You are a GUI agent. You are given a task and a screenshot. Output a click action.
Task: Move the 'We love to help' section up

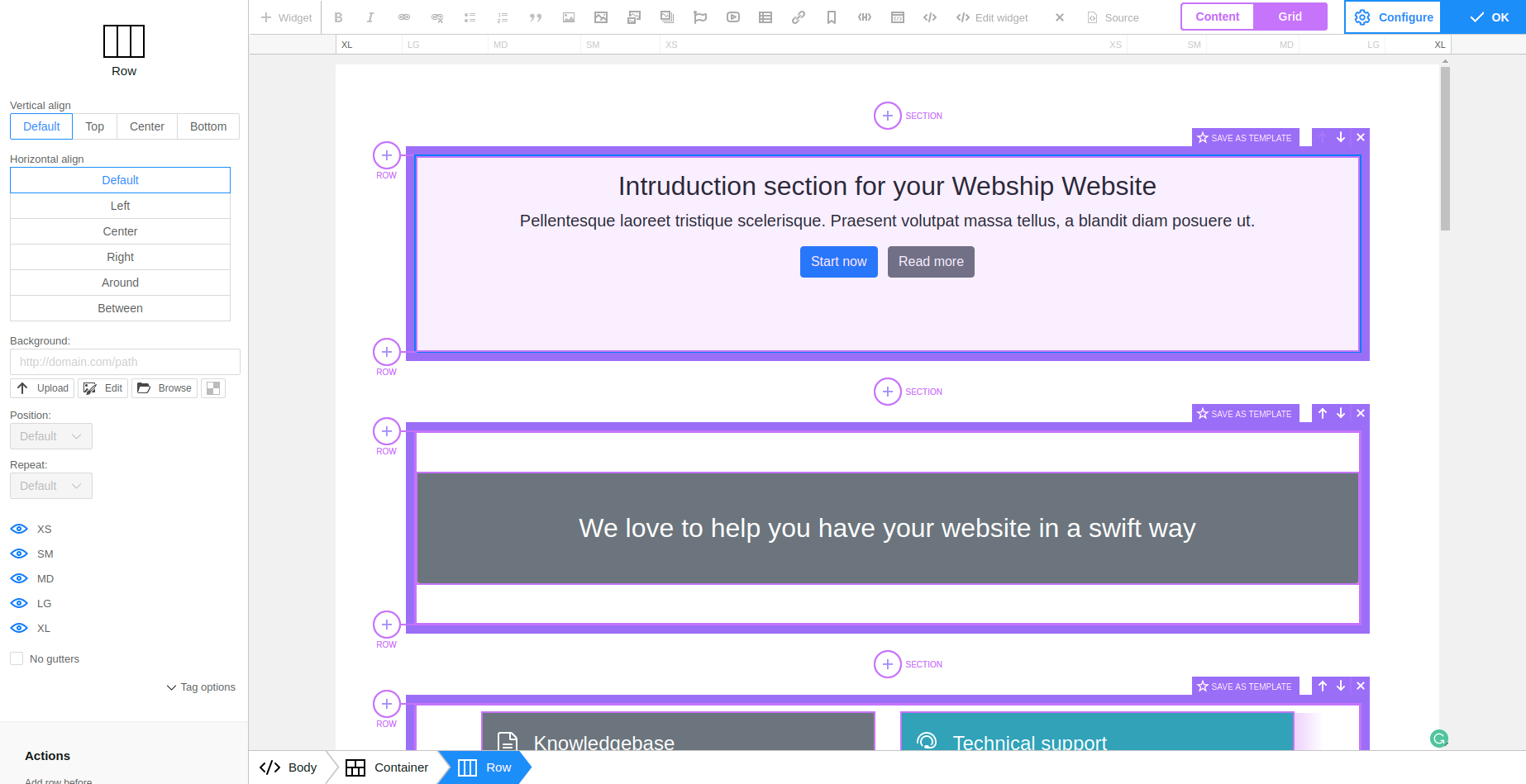(1323, 414)
